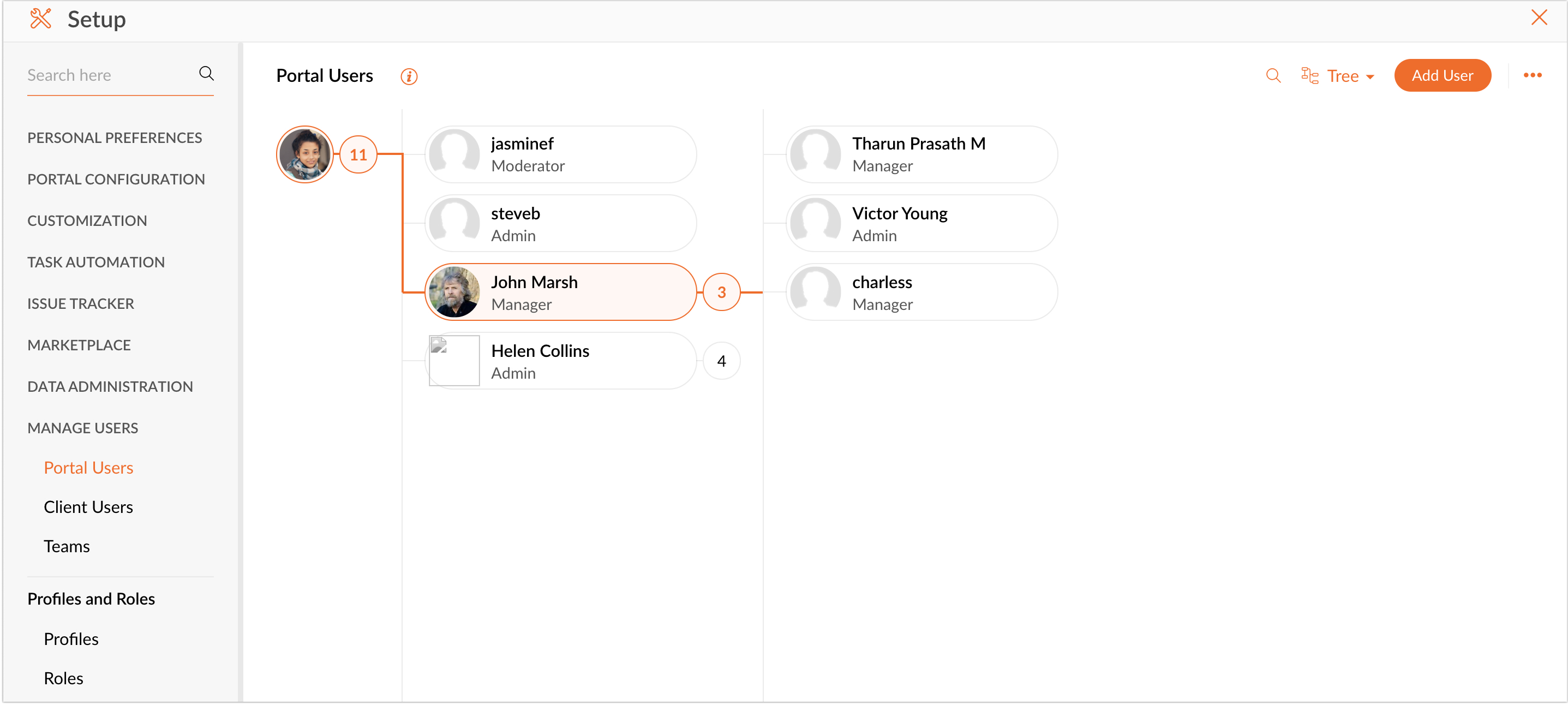
Task: Collapse the root node's 11 count badge
Action: (358, 154)
